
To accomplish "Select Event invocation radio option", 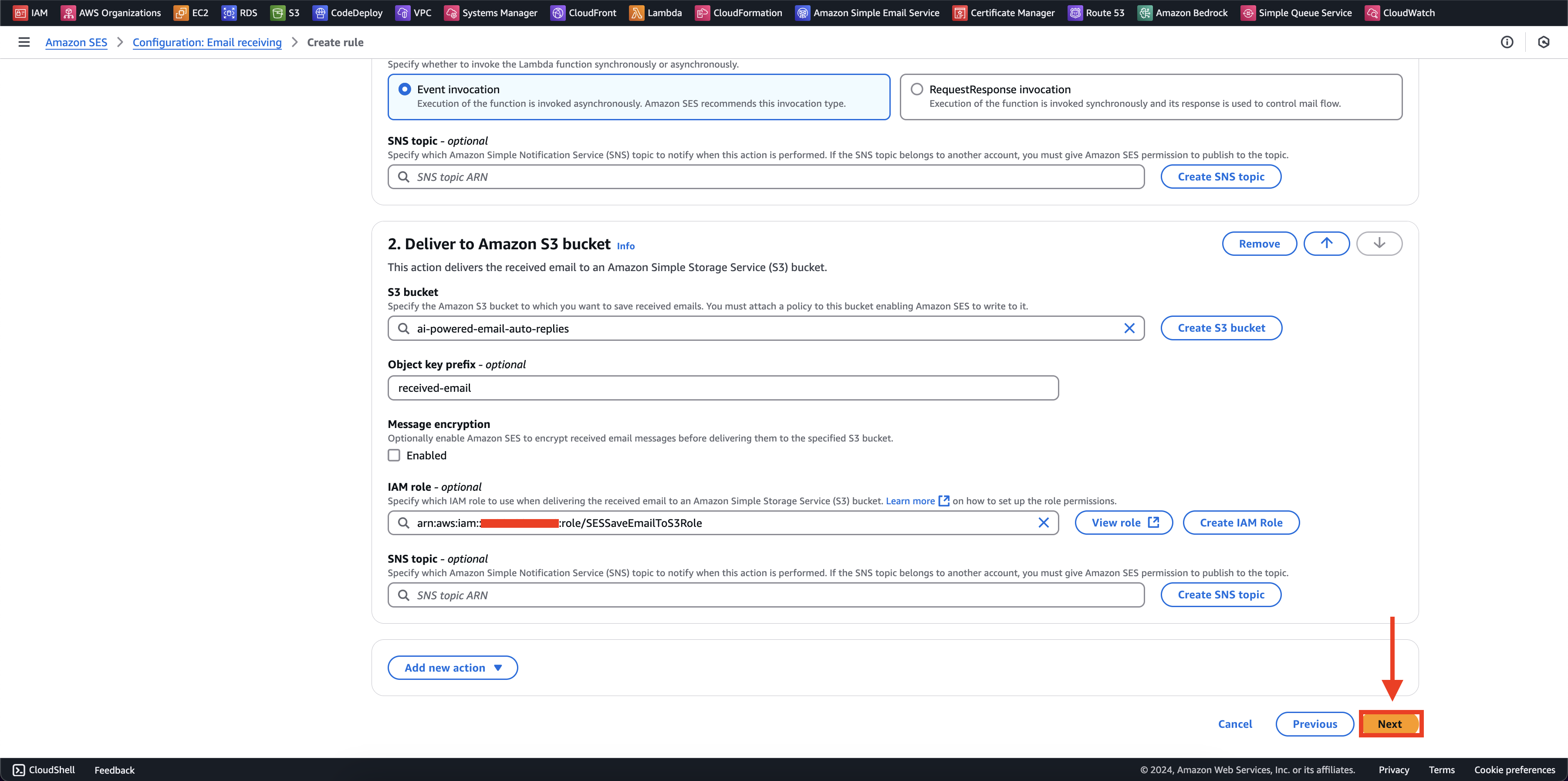I will [x=405, y=89].
